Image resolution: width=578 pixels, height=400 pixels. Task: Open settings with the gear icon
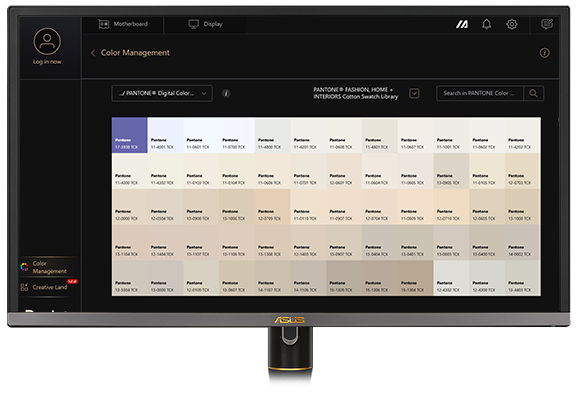(x=512, y=24)
